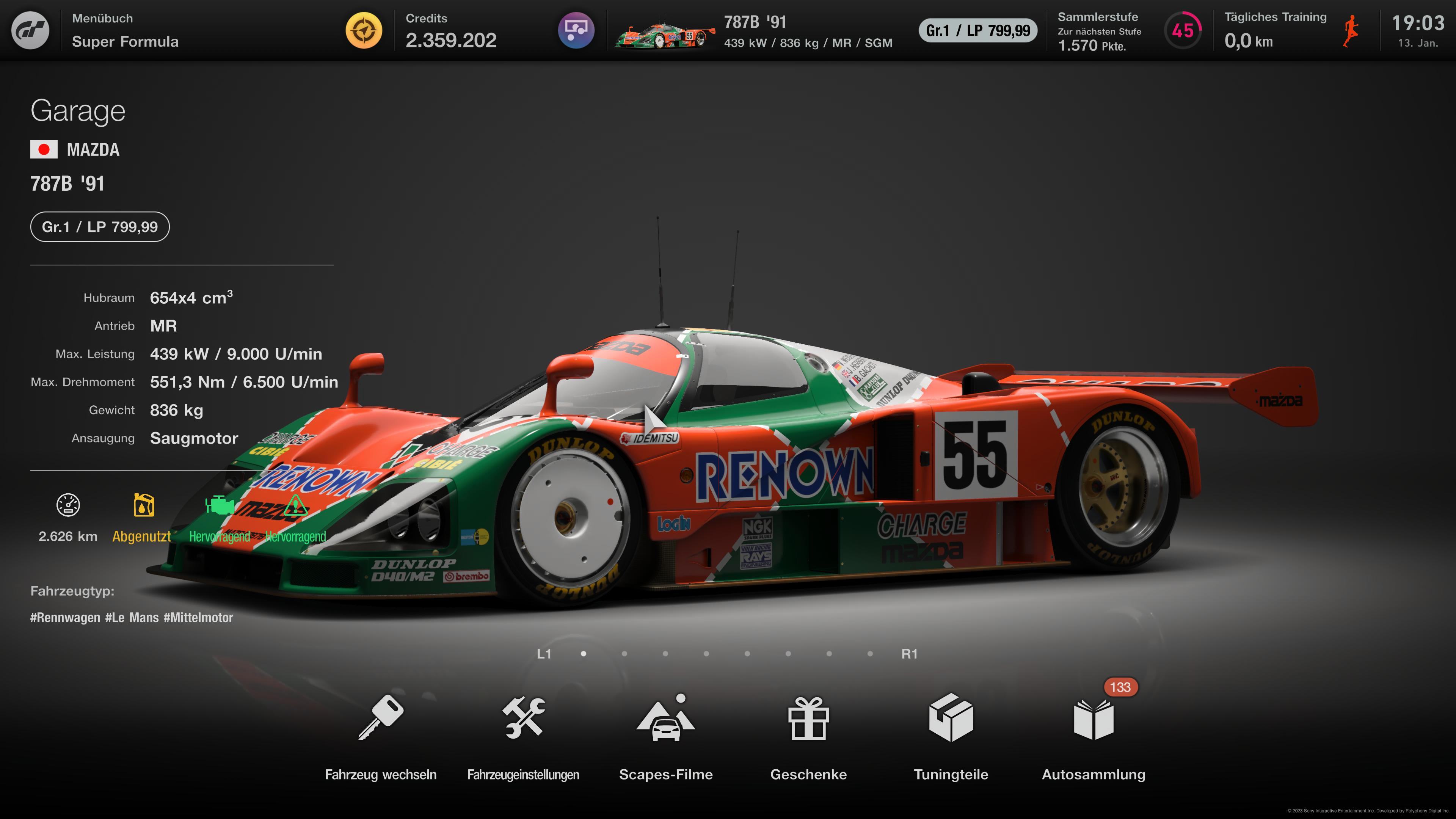
Task: Go to previous menu page with L1
Action: click(x=544, y=654)
